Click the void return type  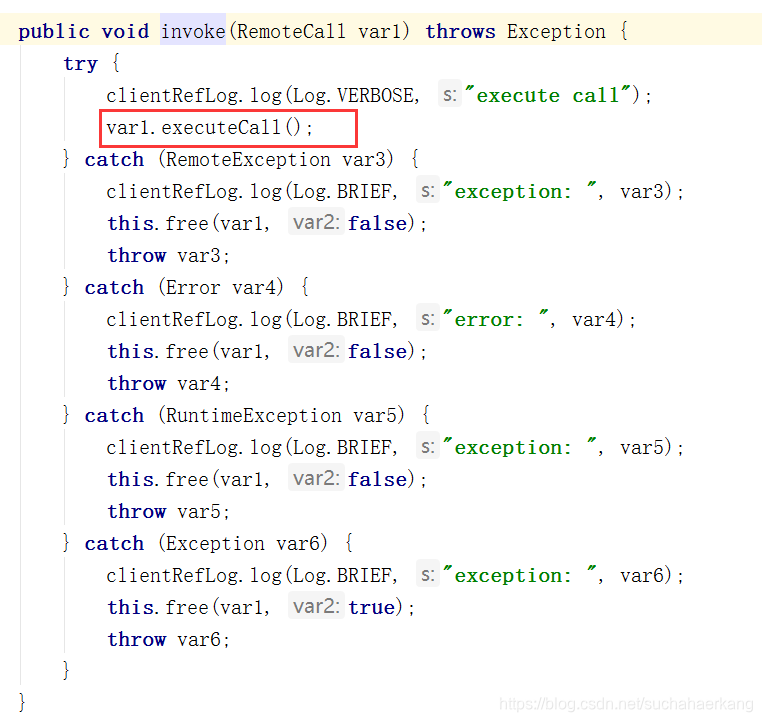point(125,32)
